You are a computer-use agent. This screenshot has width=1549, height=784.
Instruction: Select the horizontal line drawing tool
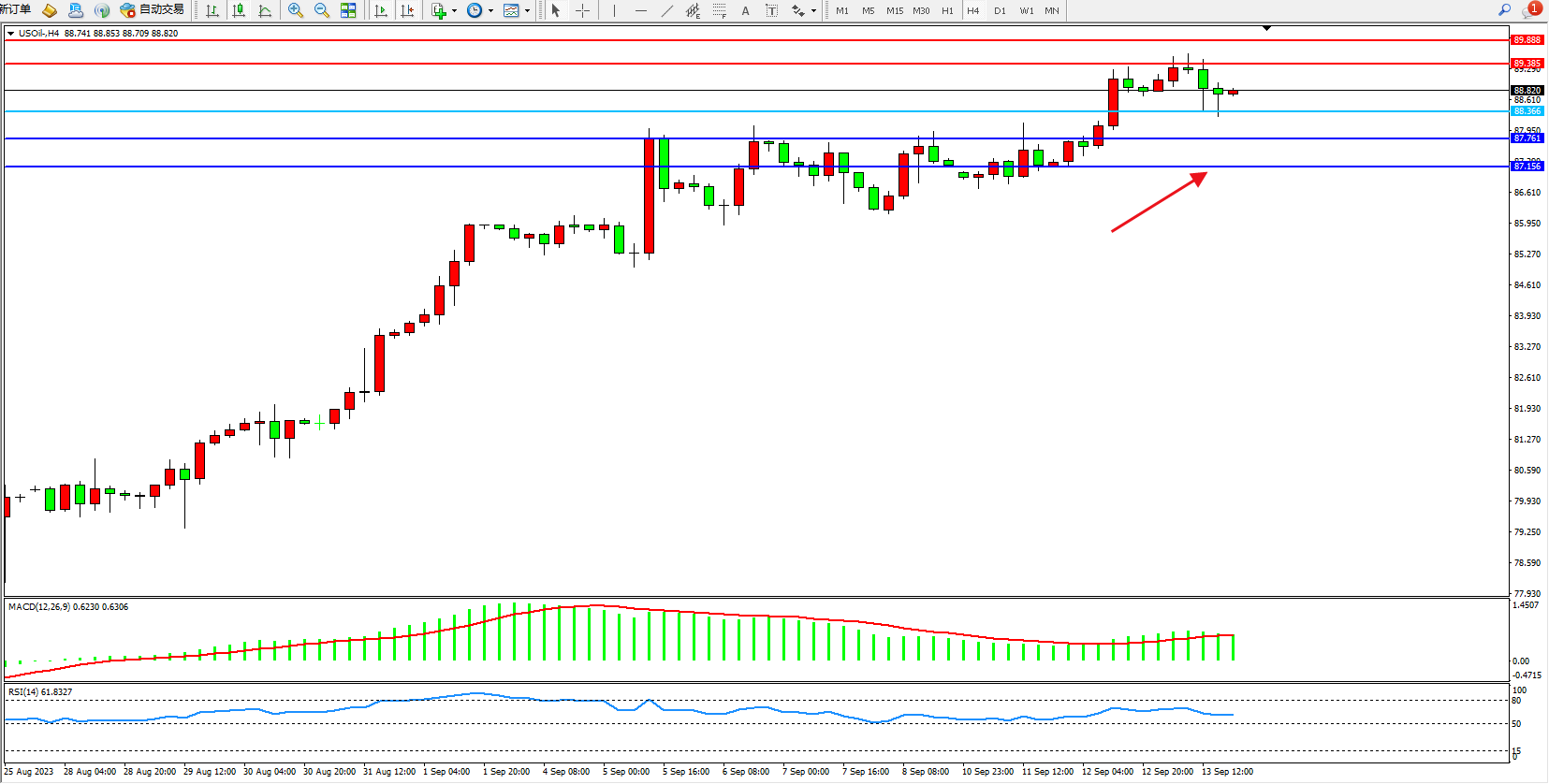[x=640, y=10]
